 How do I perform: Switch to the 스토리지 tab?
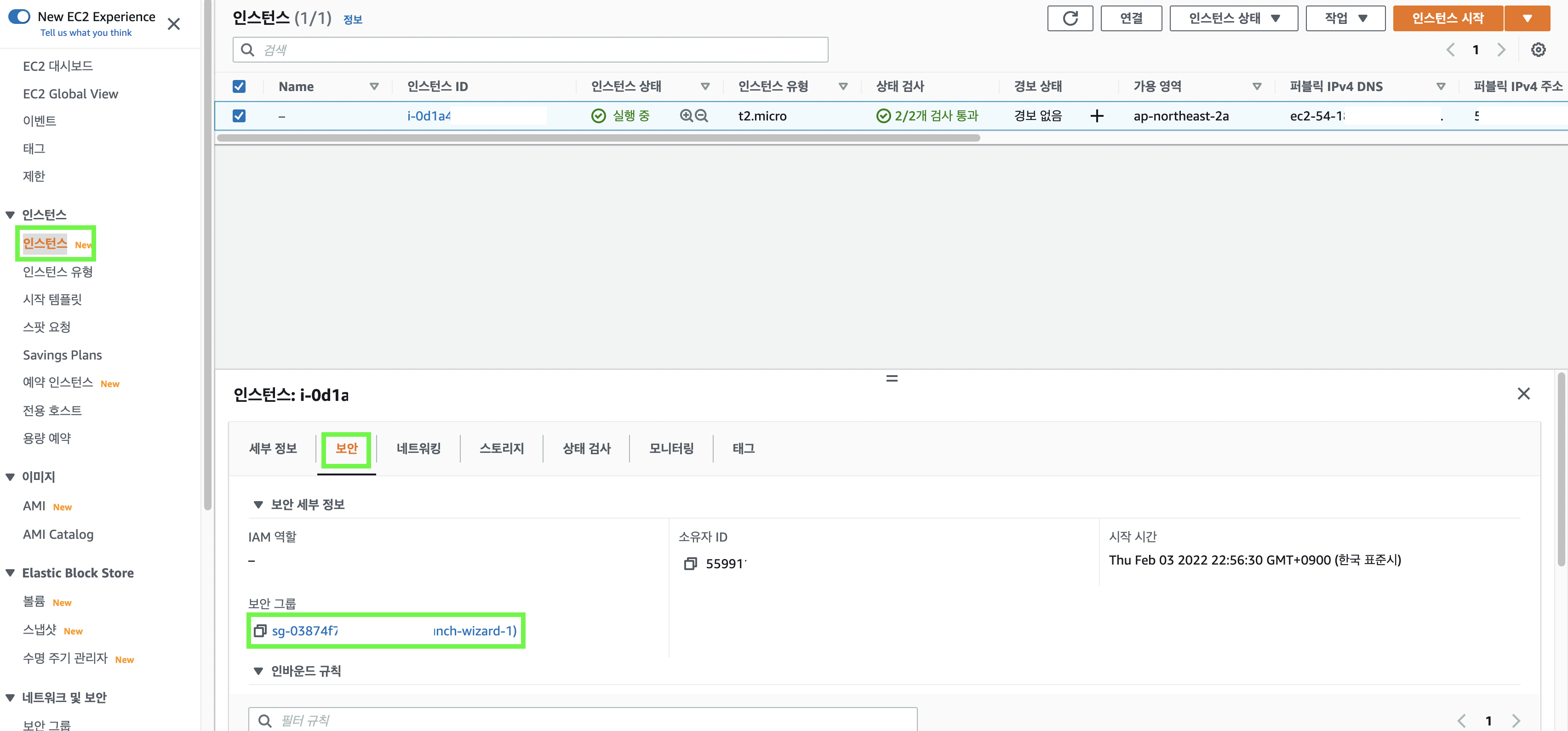pos(501,449)
